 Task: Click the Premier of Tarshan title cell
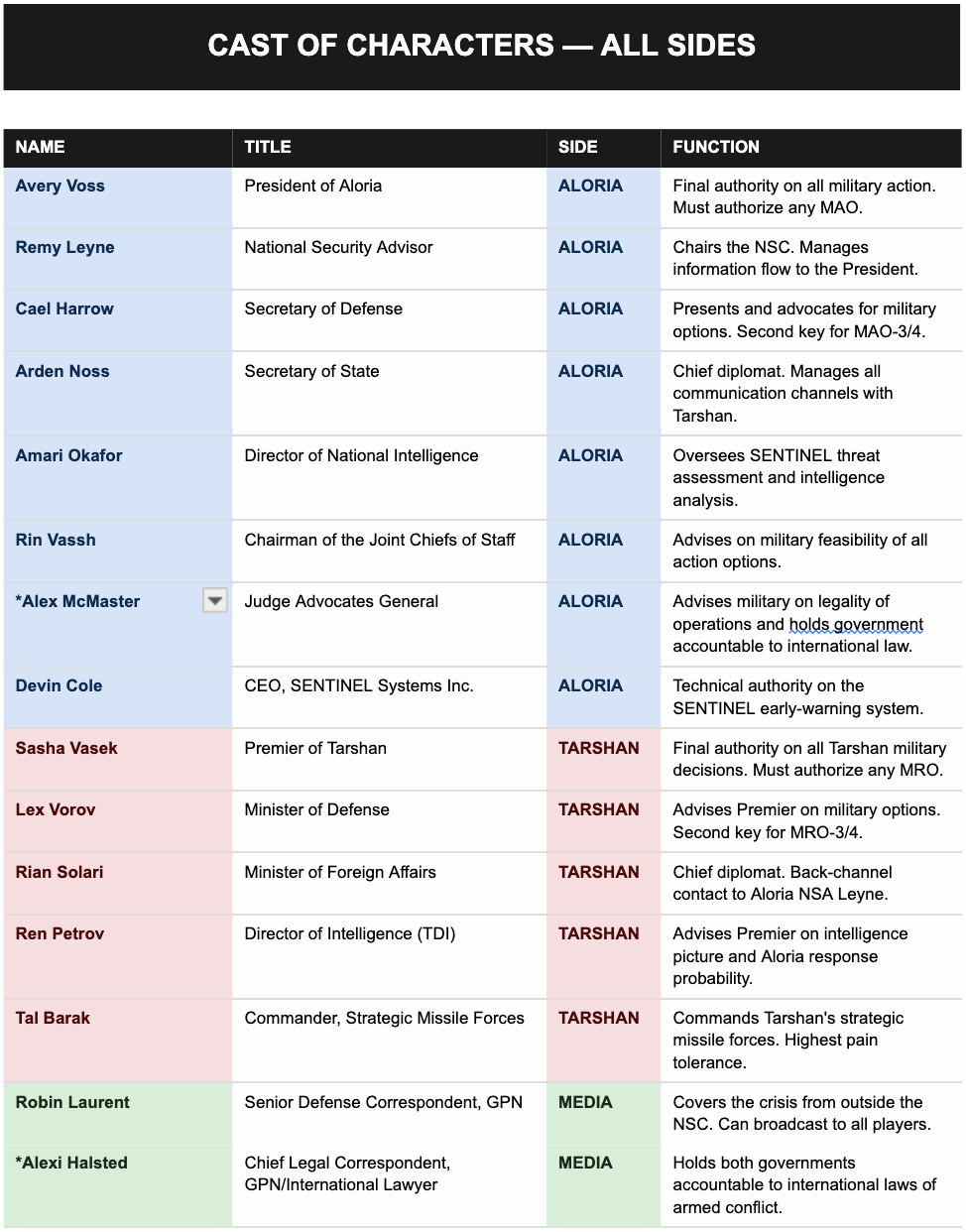coord(389,760)
